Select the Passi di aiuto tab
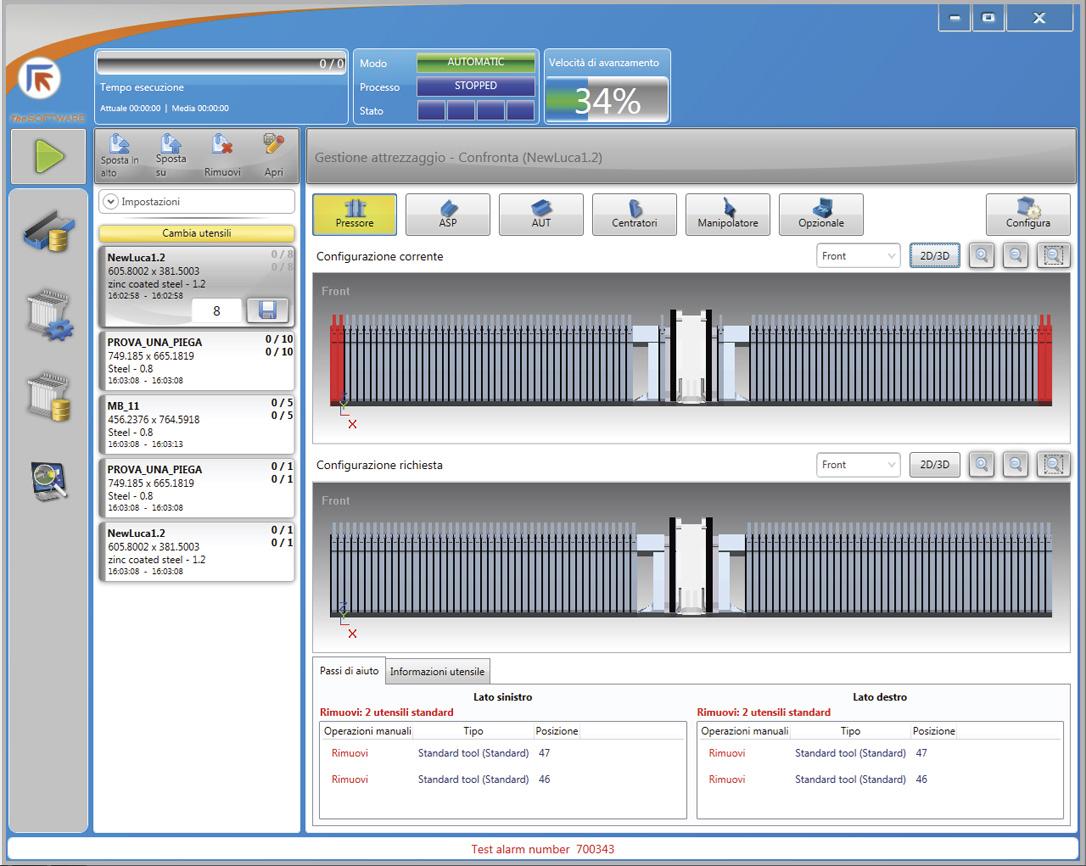The image size is (1086, 866). [348, 671]
